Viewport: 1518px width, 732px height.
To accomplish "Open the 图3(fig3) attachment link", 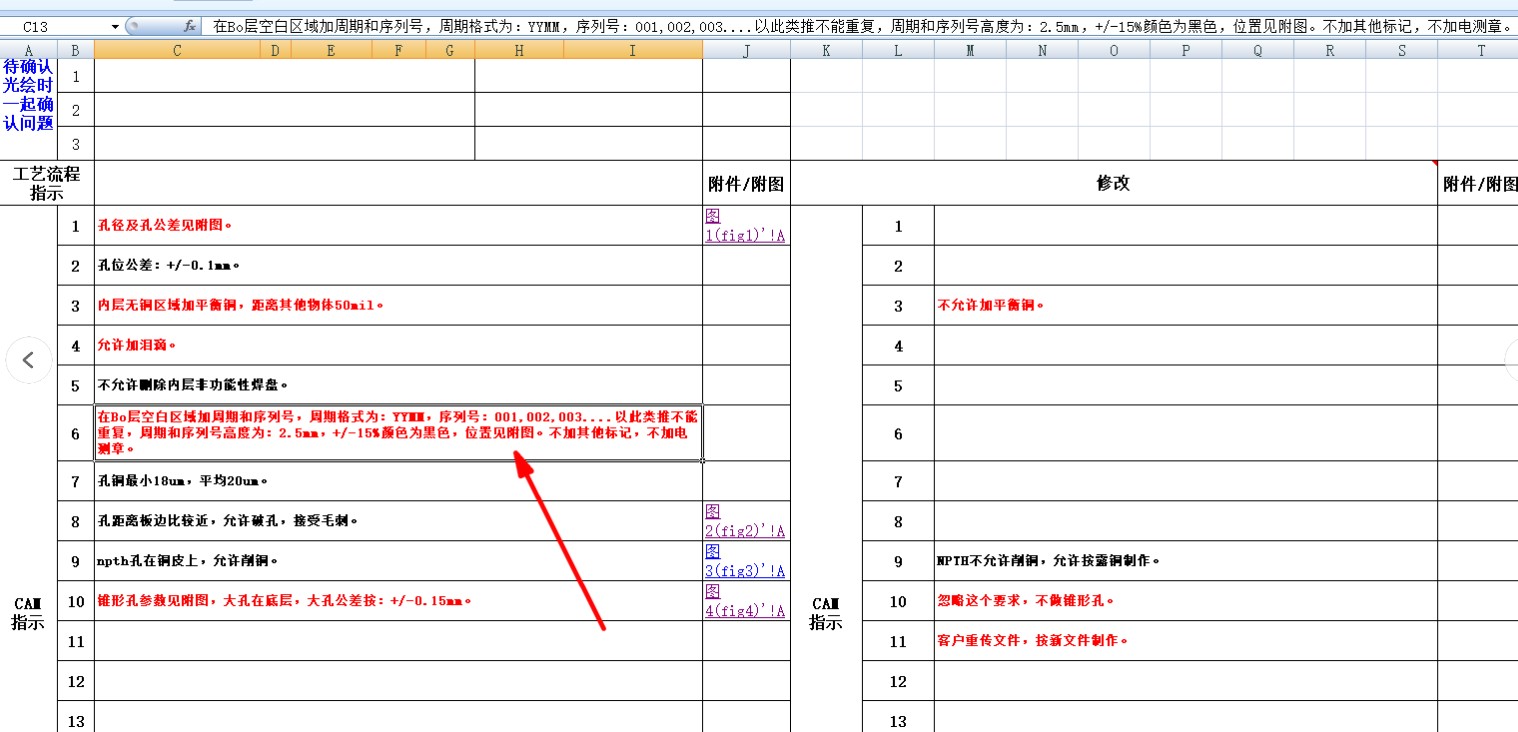I will 745,561.
